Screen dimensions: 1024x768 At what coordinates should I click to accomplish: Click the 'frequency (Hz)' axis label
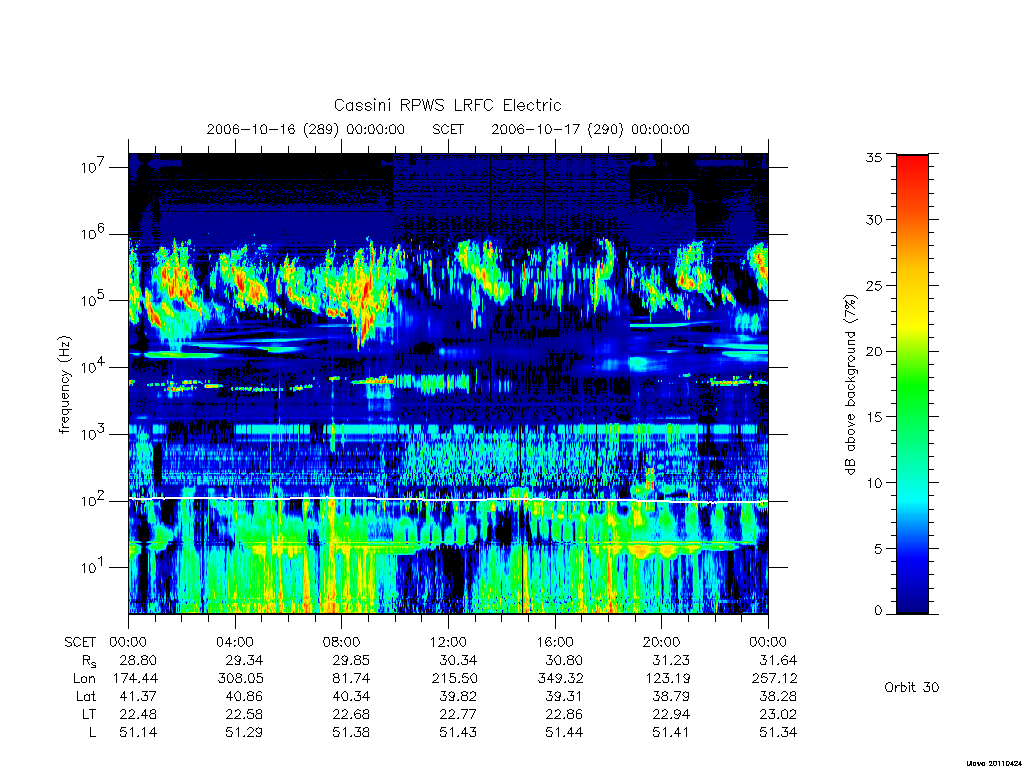coord(64,384)
